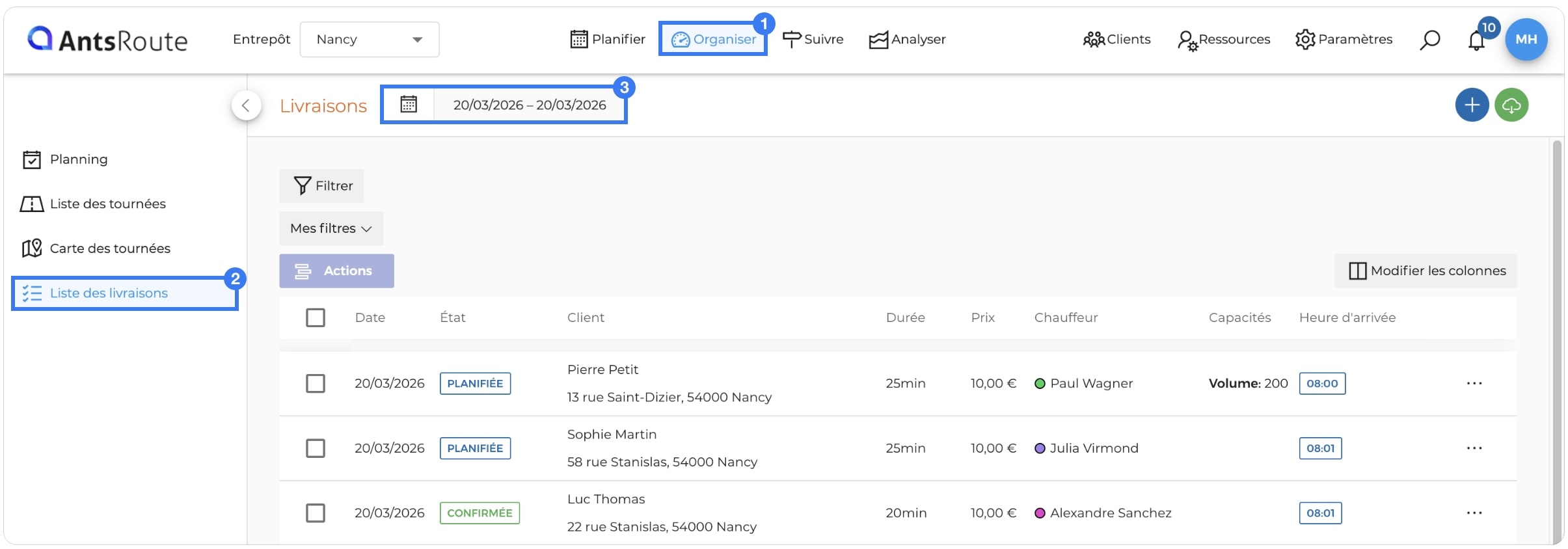Click Modifier les colonnes button

1425,271
